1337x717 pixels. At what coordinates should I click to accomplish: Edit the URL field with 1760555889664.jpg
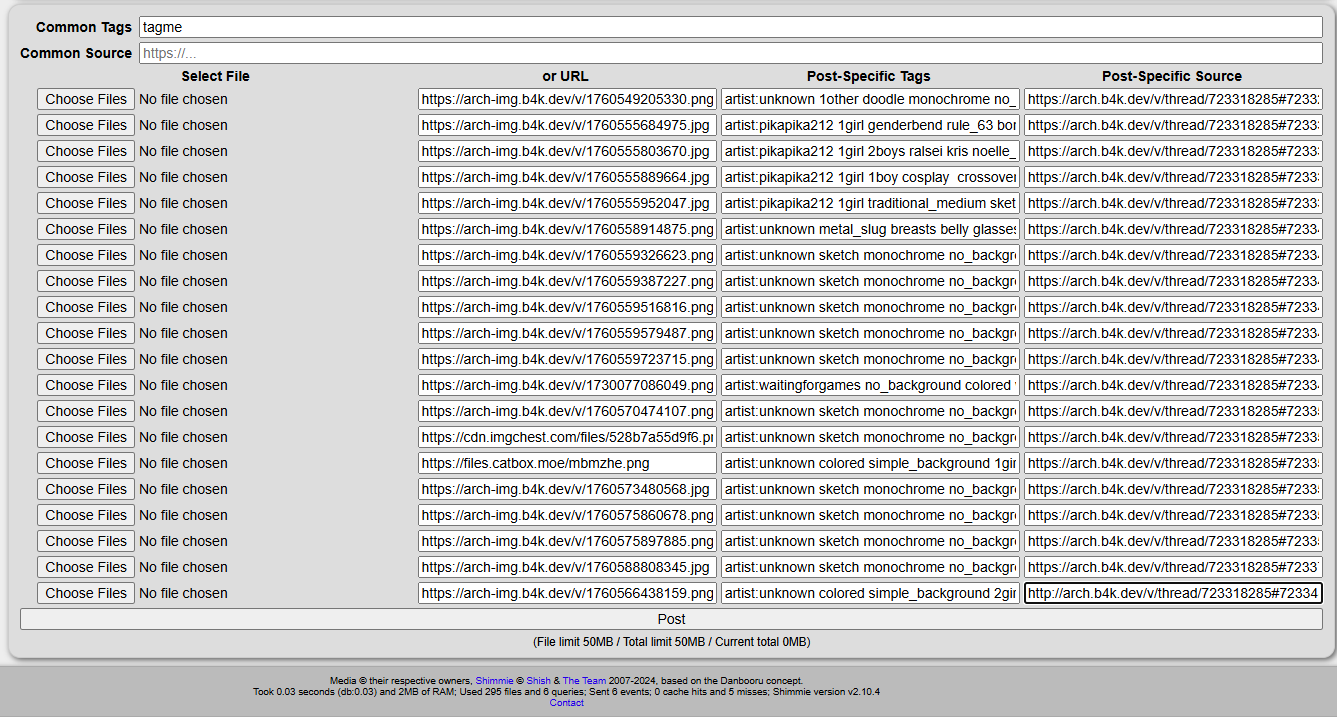(567, 177)
